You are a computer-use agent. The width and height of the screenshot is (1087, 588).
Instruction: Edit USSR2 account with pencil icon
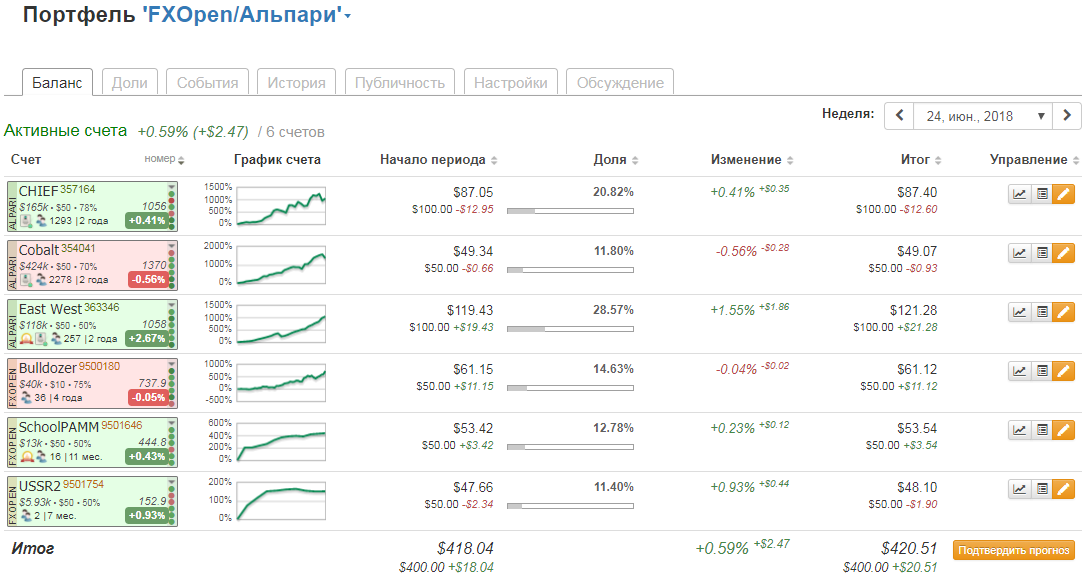(1063, 489)
